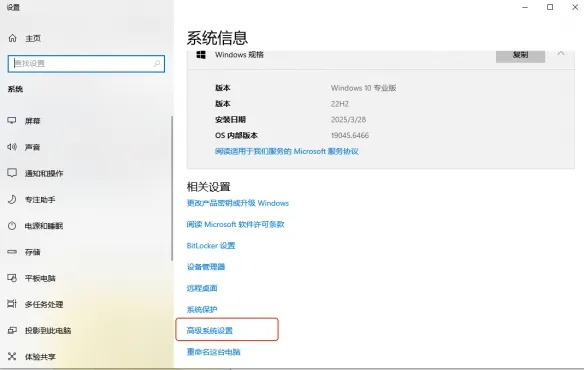Focus the 查找设置 search field
Image resolution: width=584 pixels, height=370 pixels.
click(x=86, y=64)
